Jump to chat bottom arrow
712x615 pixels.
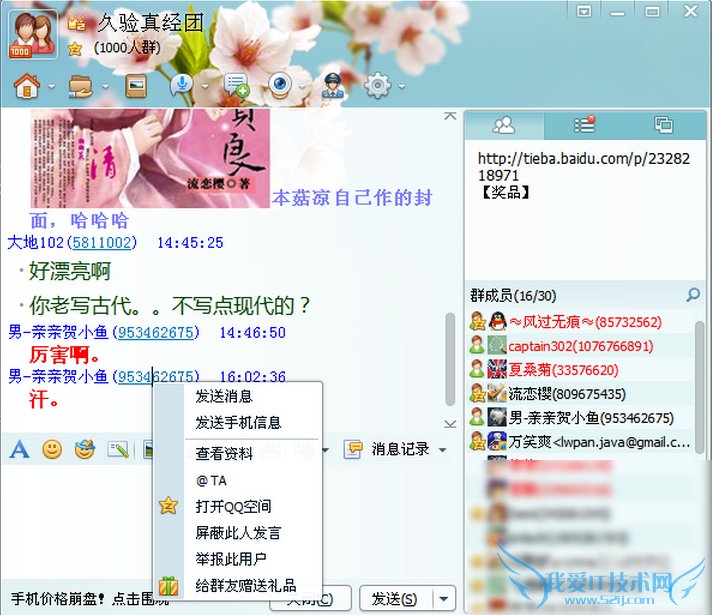click(450, 424)
